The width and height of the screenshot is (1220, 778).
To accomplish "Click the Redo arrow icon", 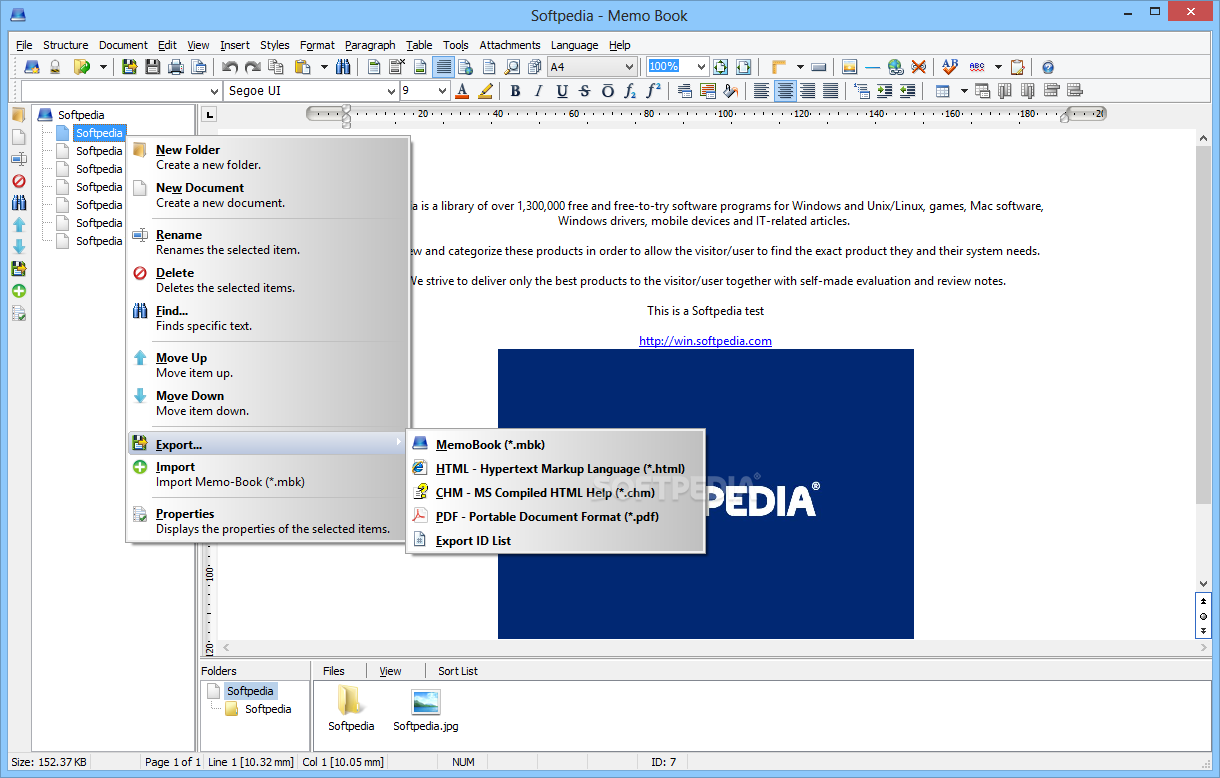I will click(x=253, y=67).
